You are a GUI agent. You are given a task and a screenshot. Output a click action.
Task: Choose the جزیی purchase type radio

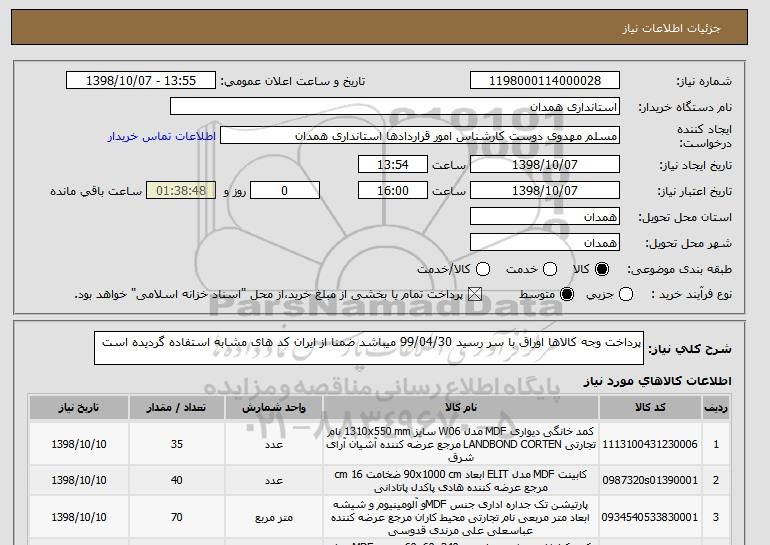click(x=626, y=295)
